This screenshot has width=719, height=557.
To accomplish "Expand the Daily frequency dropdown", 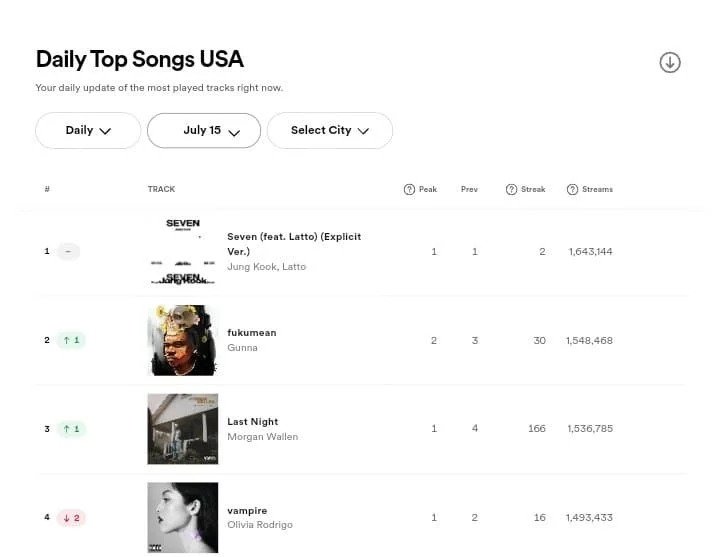I will coord(88,131).
